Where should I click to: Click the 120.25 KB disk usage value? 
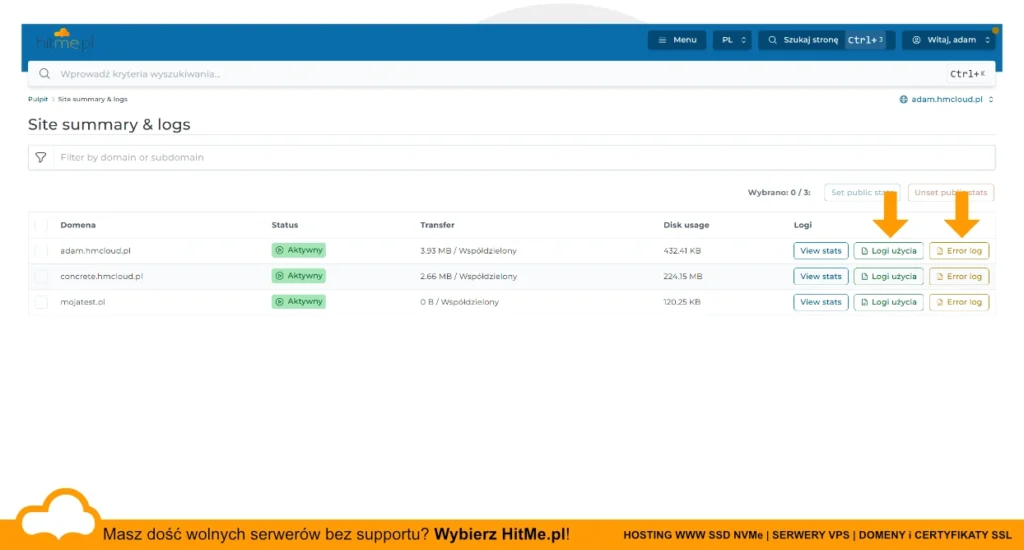click(682, 302)
